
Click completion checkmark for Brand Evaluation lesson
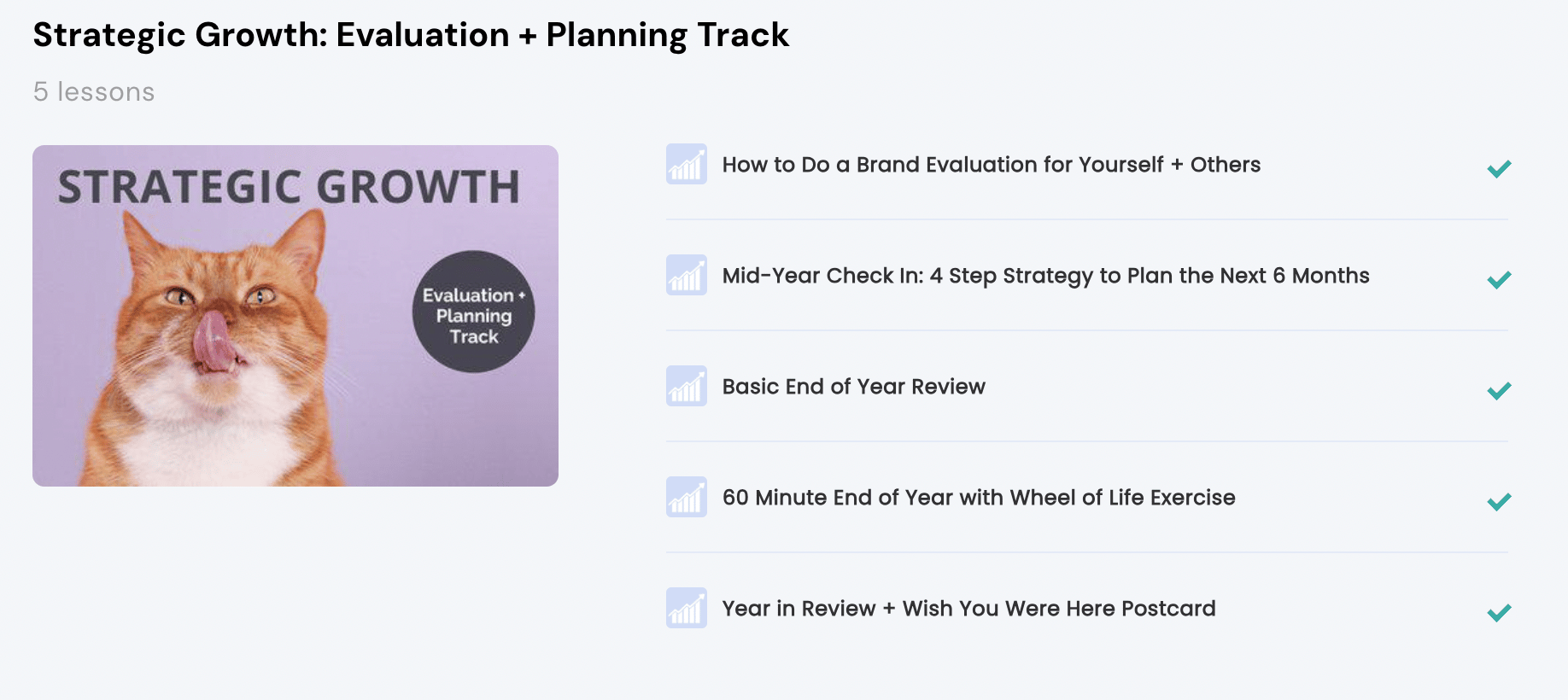1499,169
